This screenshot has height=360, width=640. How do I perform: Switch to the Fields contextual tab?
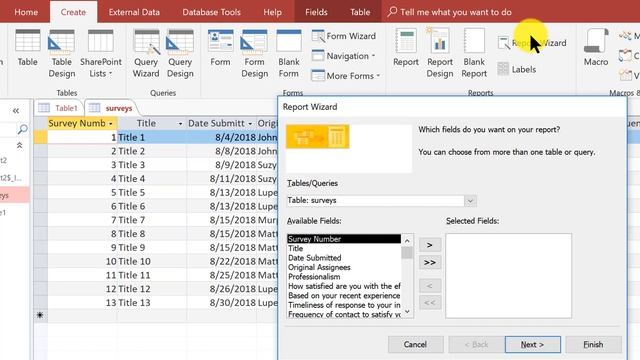(x=316, y=12)
